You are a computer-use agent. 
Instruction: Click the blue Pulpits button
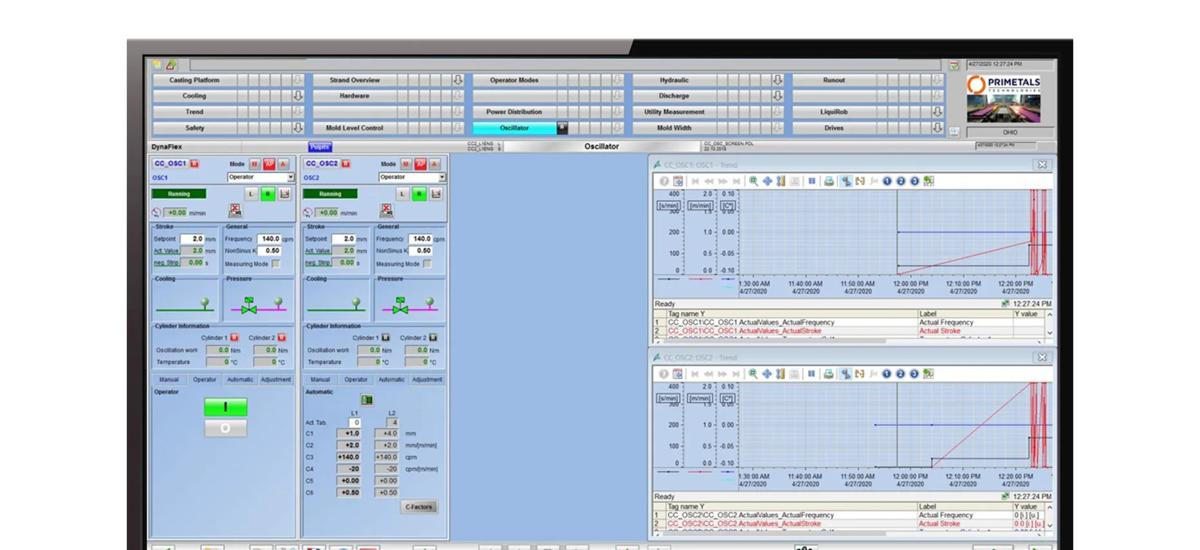tap(320, 146)
